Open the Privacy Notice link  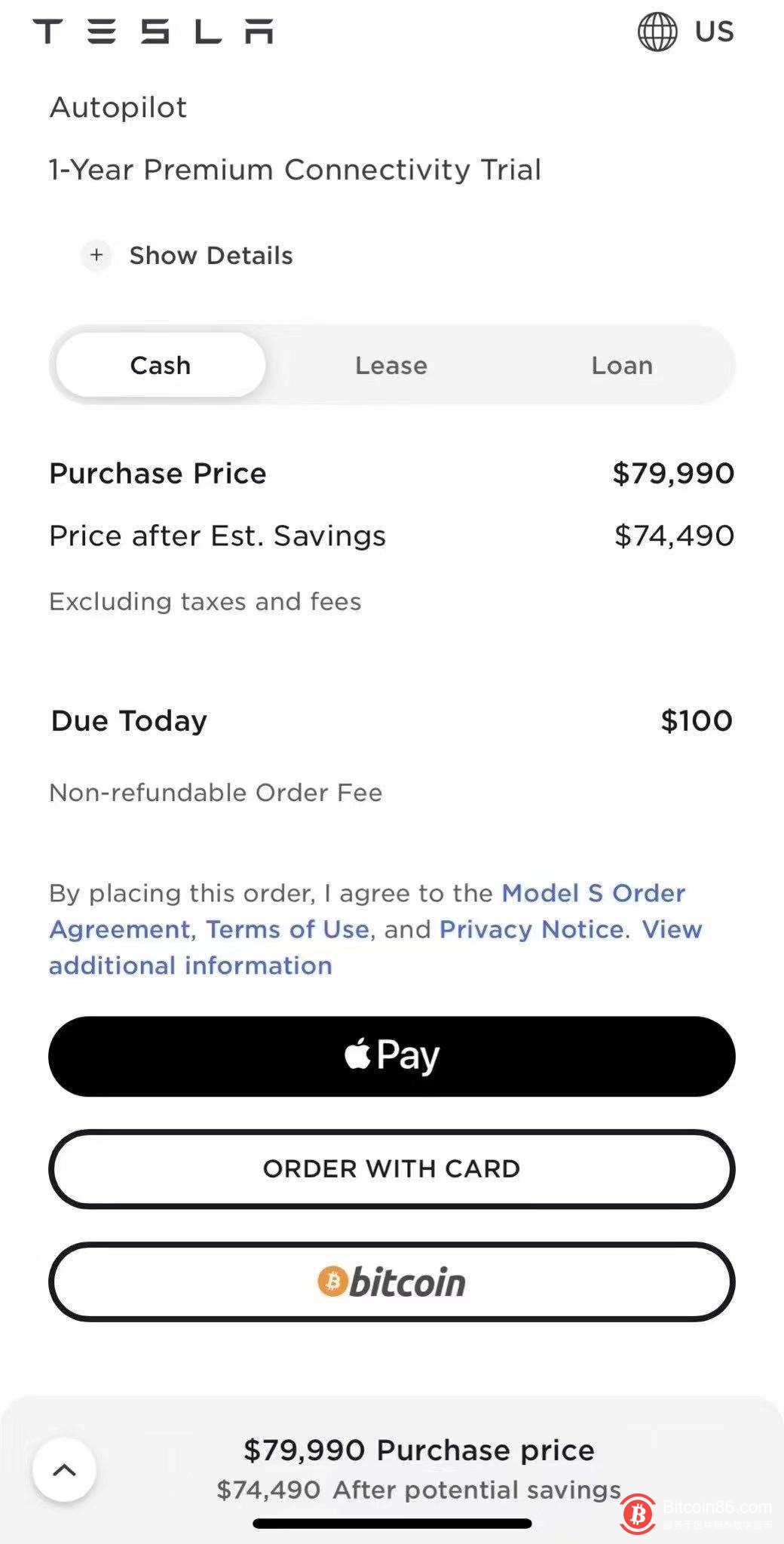tap(531, 929)
